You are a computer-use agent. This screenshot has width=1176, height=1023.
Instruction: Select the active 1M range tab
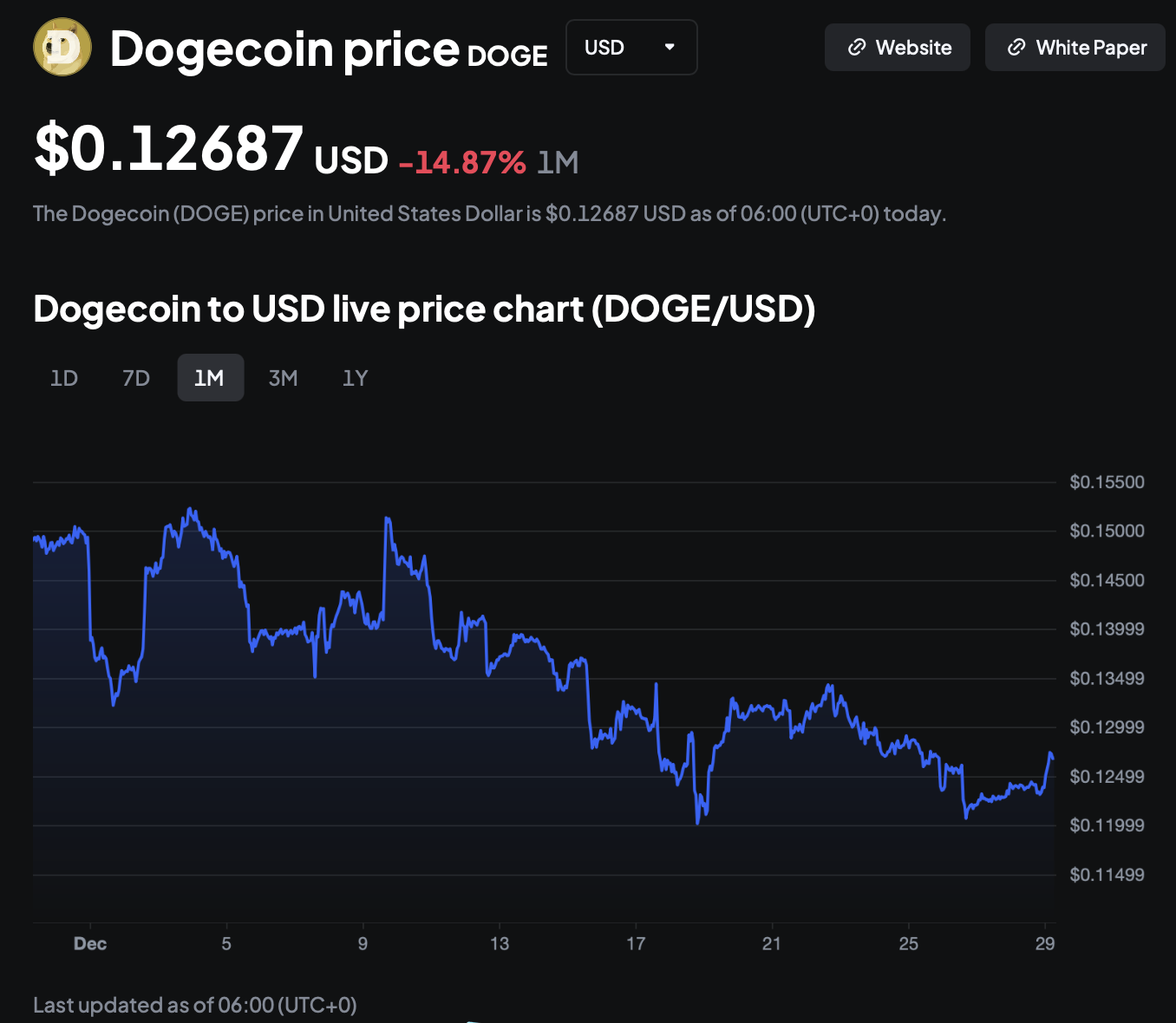210,378
